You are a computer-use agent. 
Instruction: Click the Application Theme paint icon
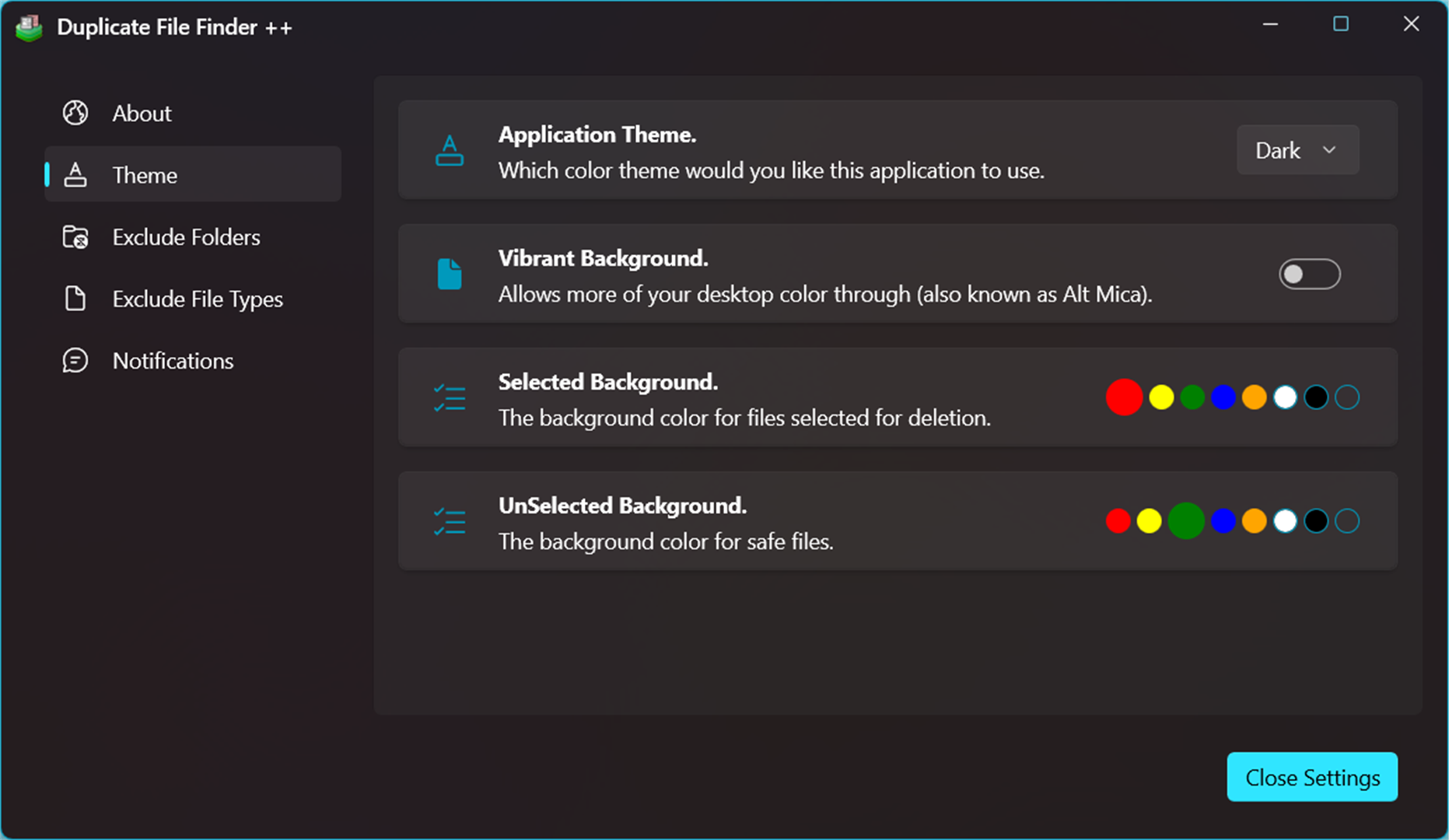click(x=450, y=150)
